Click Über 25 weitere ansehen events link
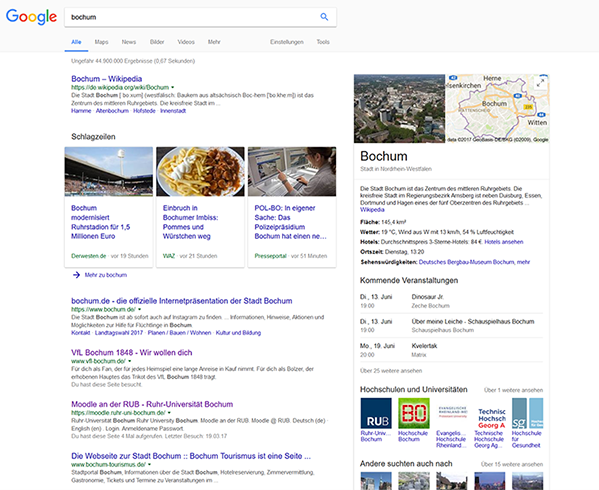This screenshot has height=490, width=599. [391, 371]
